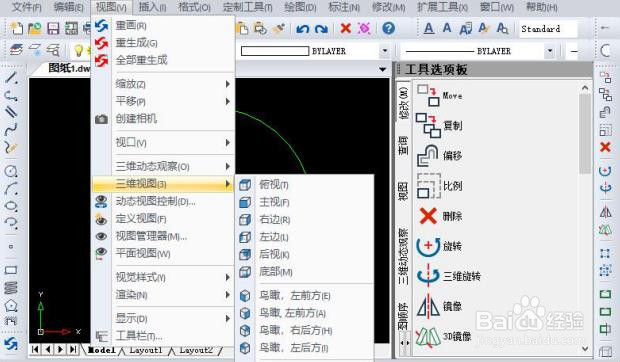Open the layer manager icon
The height and width of the screenshot is (362, 620).
click(16, 50)
